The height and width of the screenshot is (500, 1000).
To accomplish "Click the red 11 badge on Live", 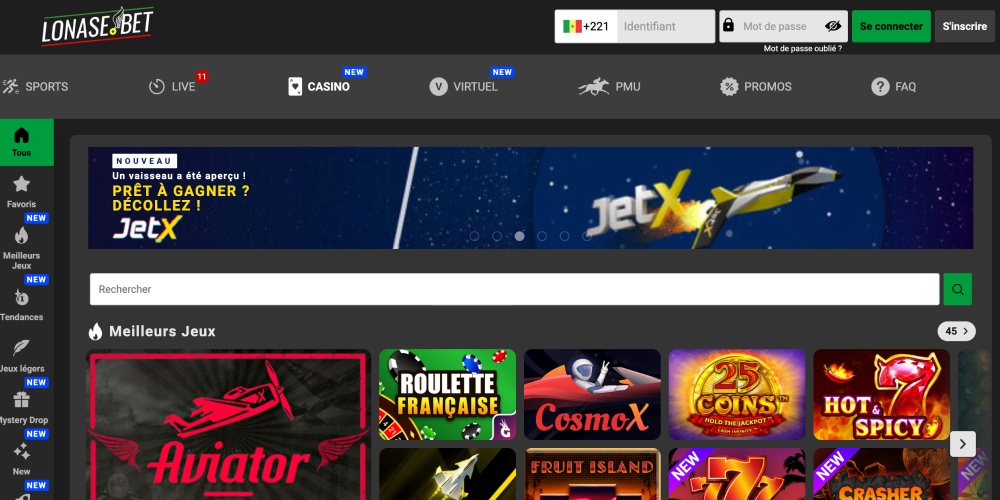I will pos(202,77).
